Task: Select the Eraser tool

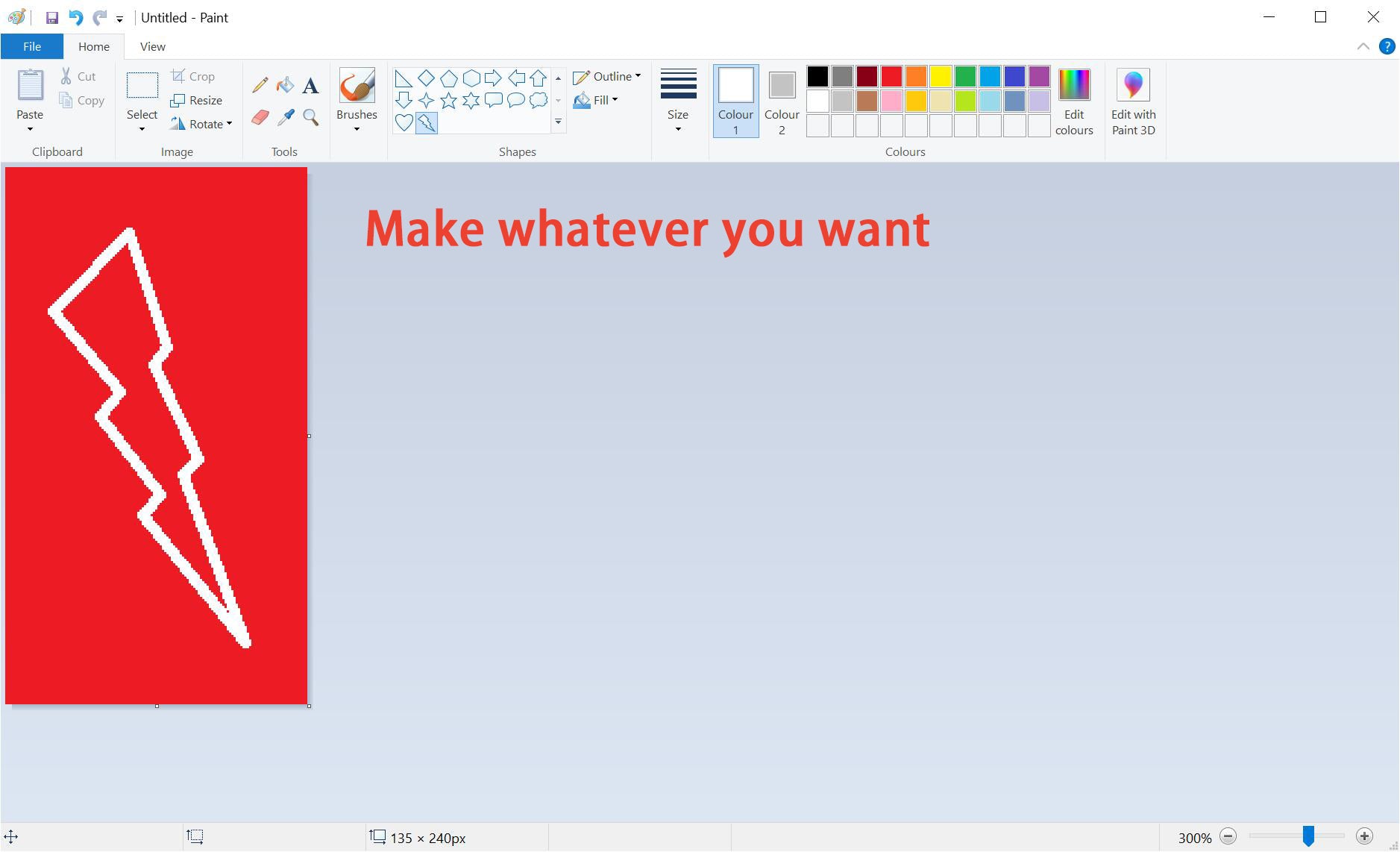Action: pyautogui.click(x=260, y=117)
